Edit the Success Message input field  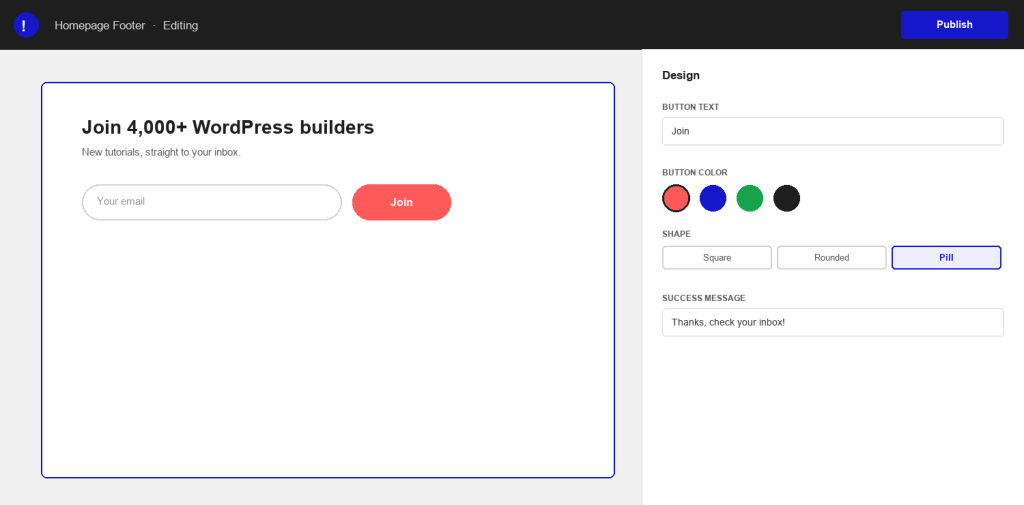tap(833, 323)
